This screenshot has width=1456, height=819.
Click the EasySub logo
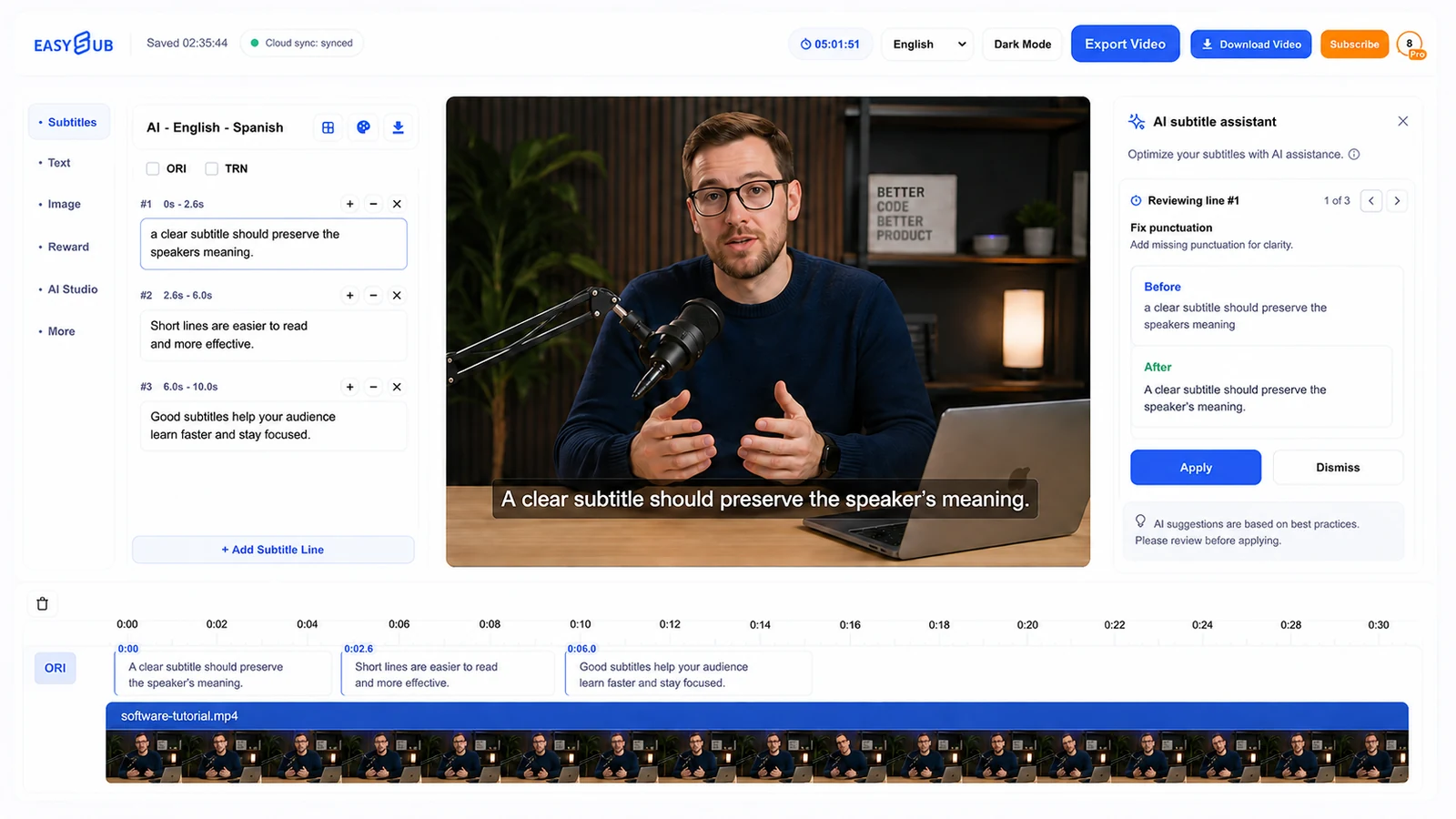click(74, 44)
